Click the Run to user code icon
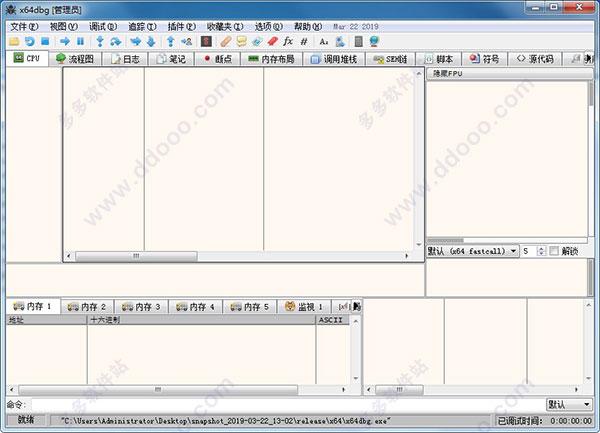 (186, 41)
